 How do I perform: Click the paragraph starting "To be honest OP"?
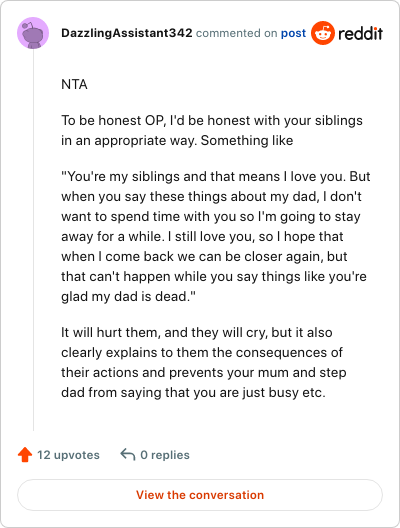tap(212, 130)
